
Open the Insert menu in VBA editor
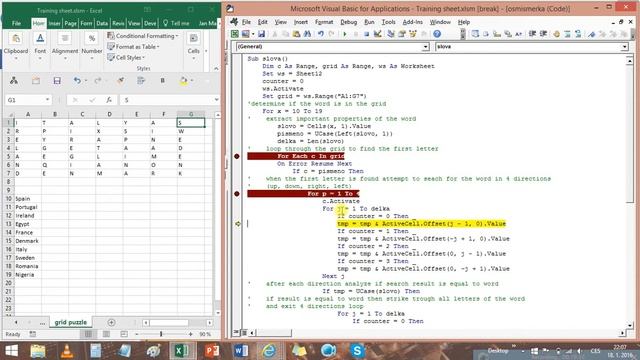pyautogui.click(x=301, y=22)
